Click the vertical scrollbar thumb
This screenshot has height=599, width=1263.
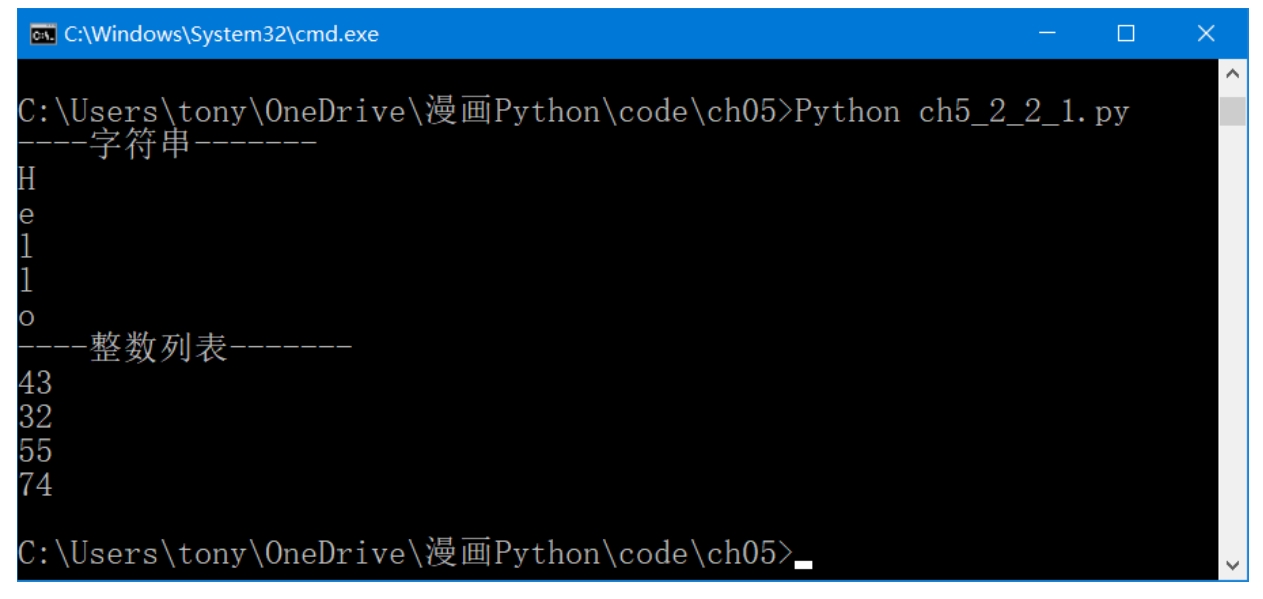[x=1233, y=111]
